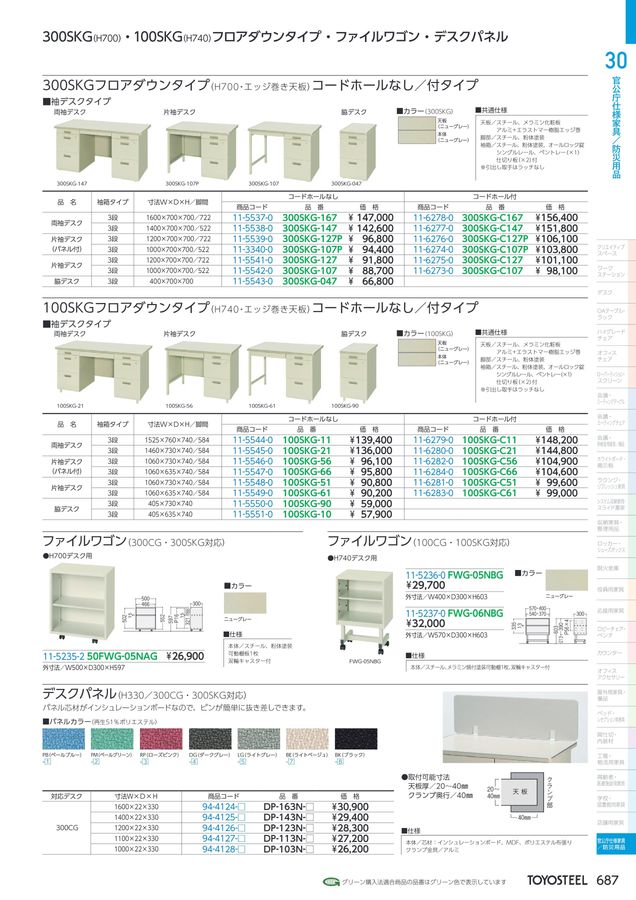Open desk panel code 94-4128
The image size is (636, 900).
click(x=223, y=849)
